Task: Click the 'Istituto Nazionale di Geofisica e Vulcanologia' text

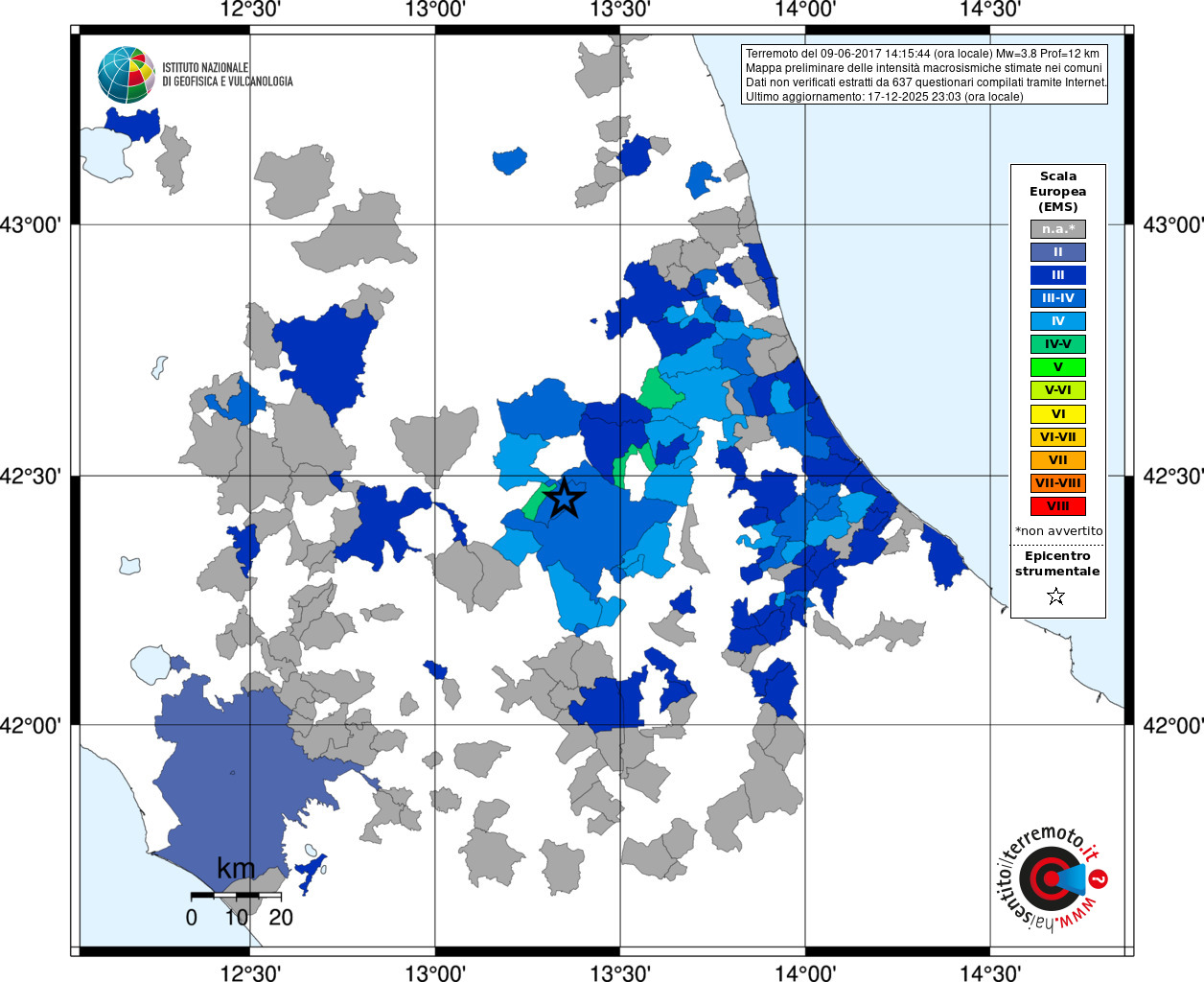Action: coord(227,75)
